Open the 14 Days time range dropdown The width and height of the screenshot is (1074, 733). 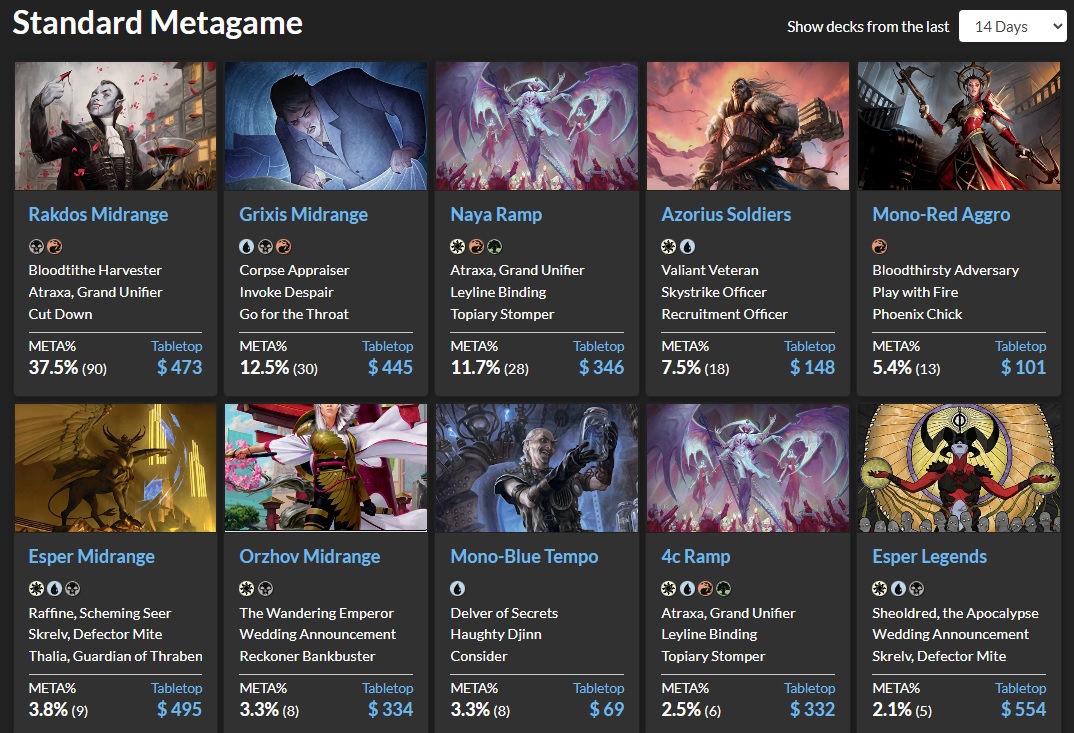[1012, 27]
